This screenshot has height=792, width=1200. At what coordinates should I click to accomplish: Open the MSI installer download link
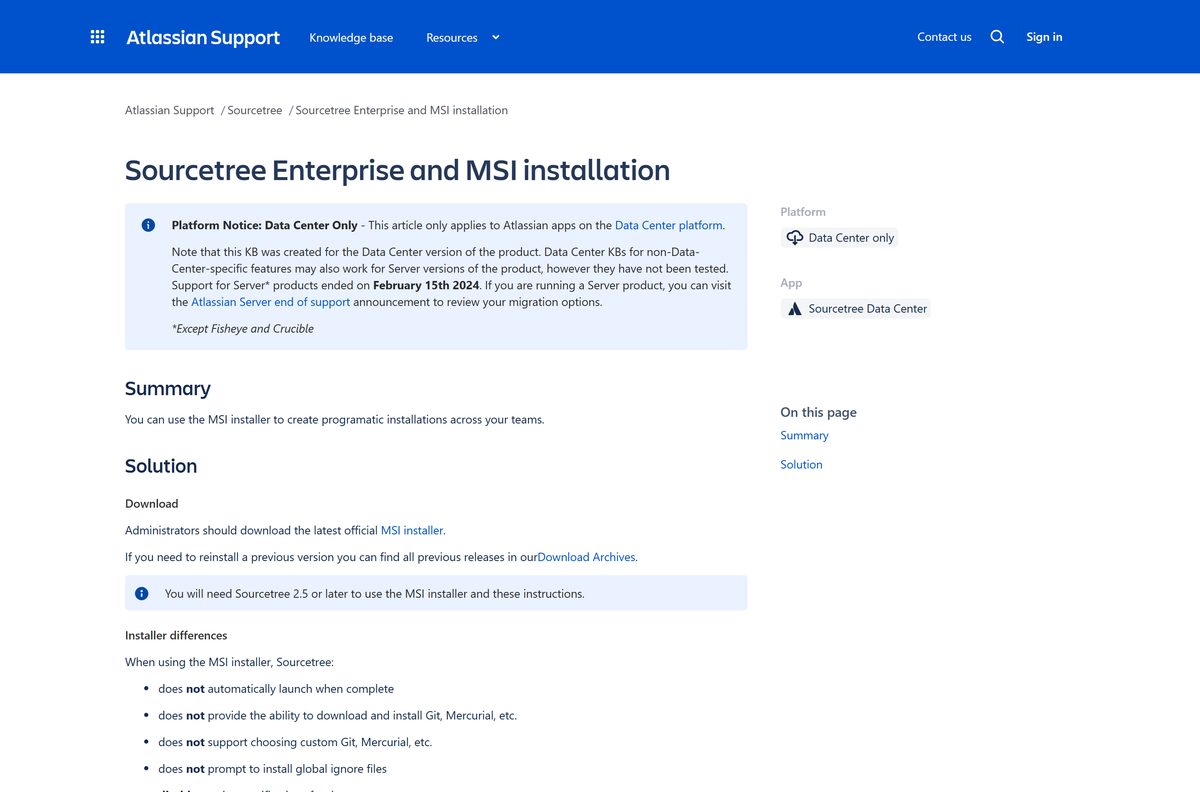coord(412,530)
